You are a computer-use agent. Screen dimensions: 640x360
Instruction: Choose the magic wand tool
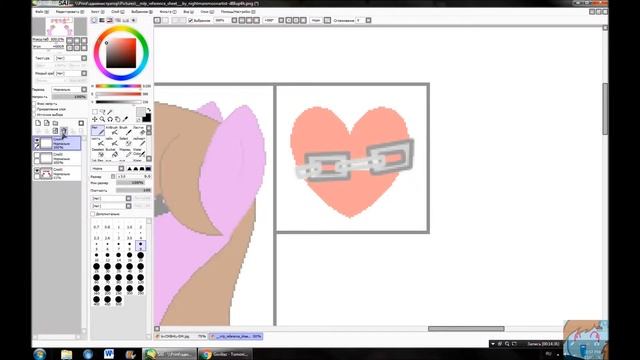coord(110,112)
